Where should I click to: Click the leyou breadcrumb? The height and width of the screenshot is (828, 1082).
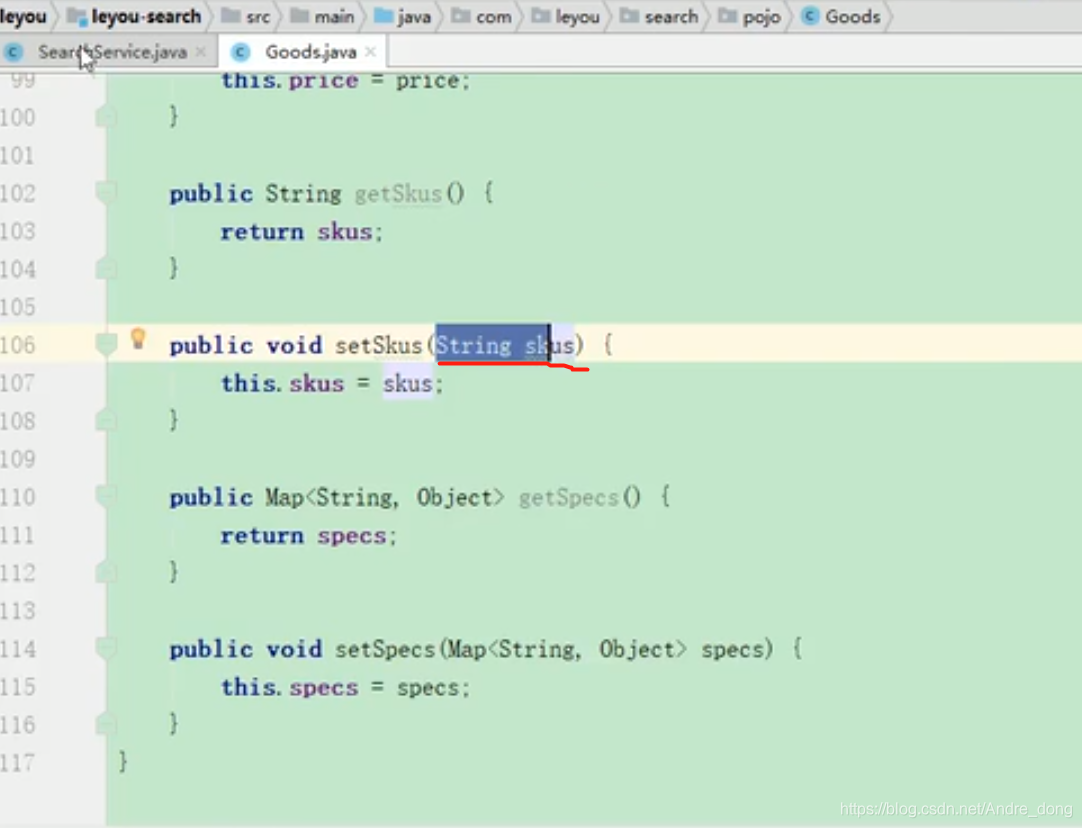coord(23,16)
